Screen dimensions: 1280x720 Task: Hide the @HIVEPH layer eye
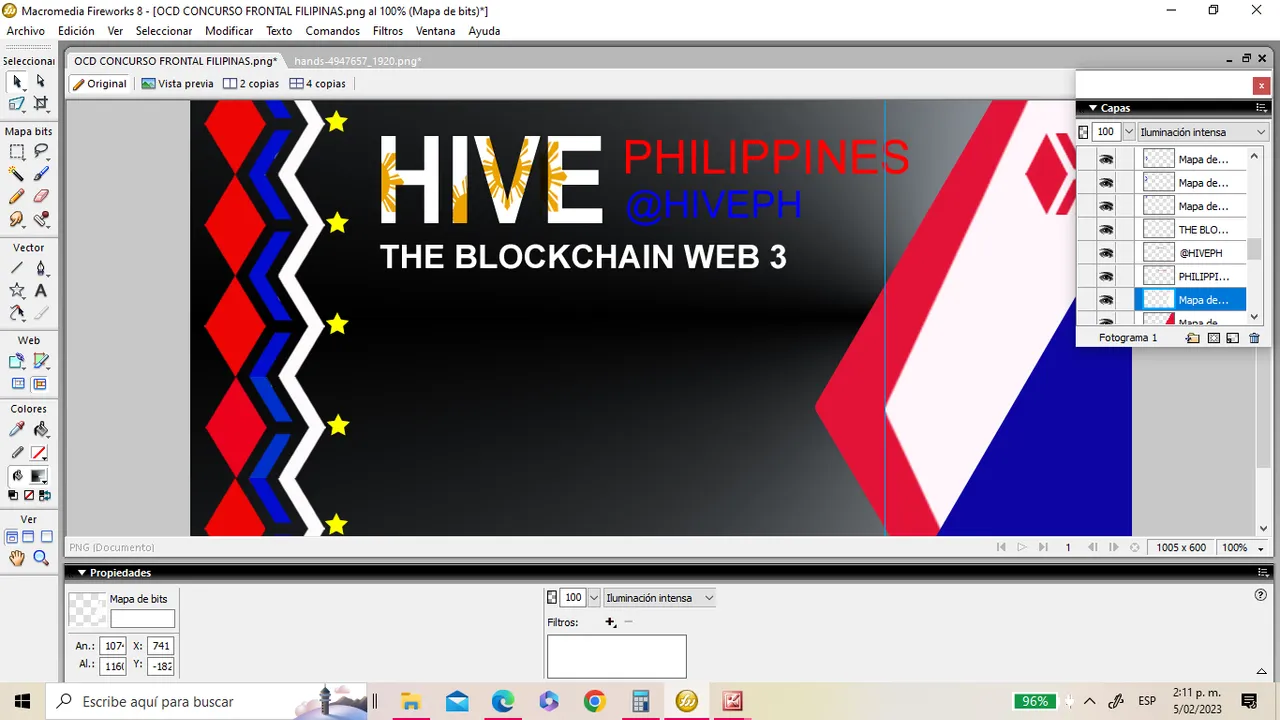point(1106,253)
